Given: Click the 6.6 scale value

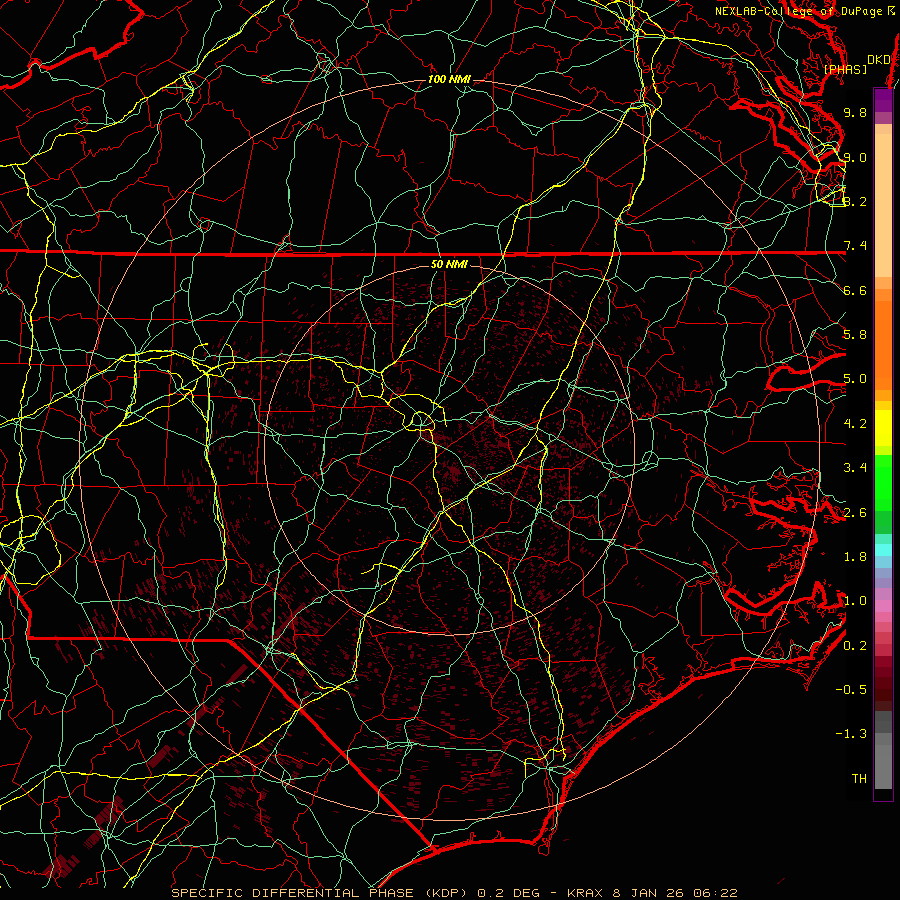Looking at the screenshot, I should coord(855,290).
